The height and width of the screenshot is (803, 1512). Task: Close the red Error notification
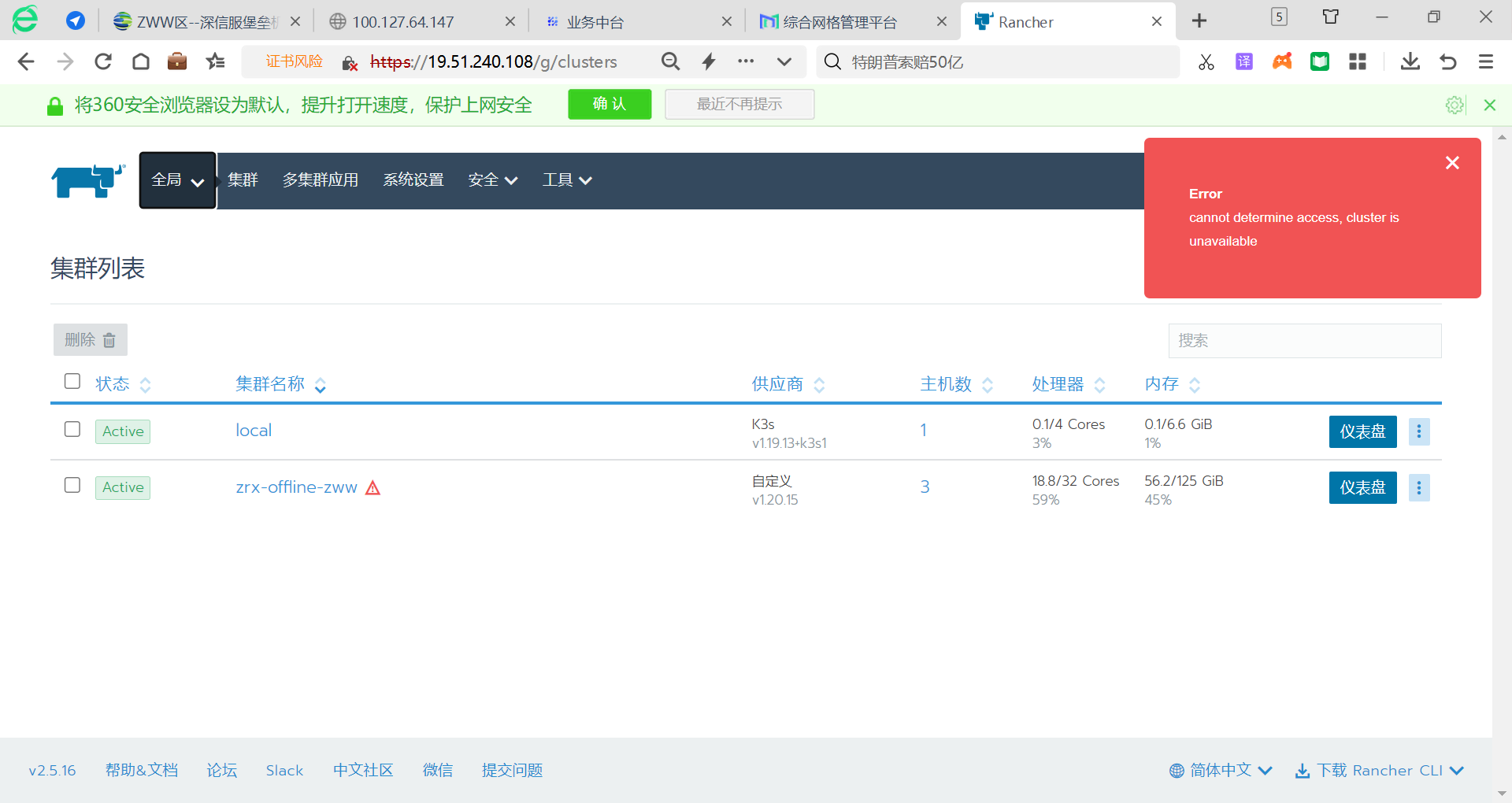1452,163
